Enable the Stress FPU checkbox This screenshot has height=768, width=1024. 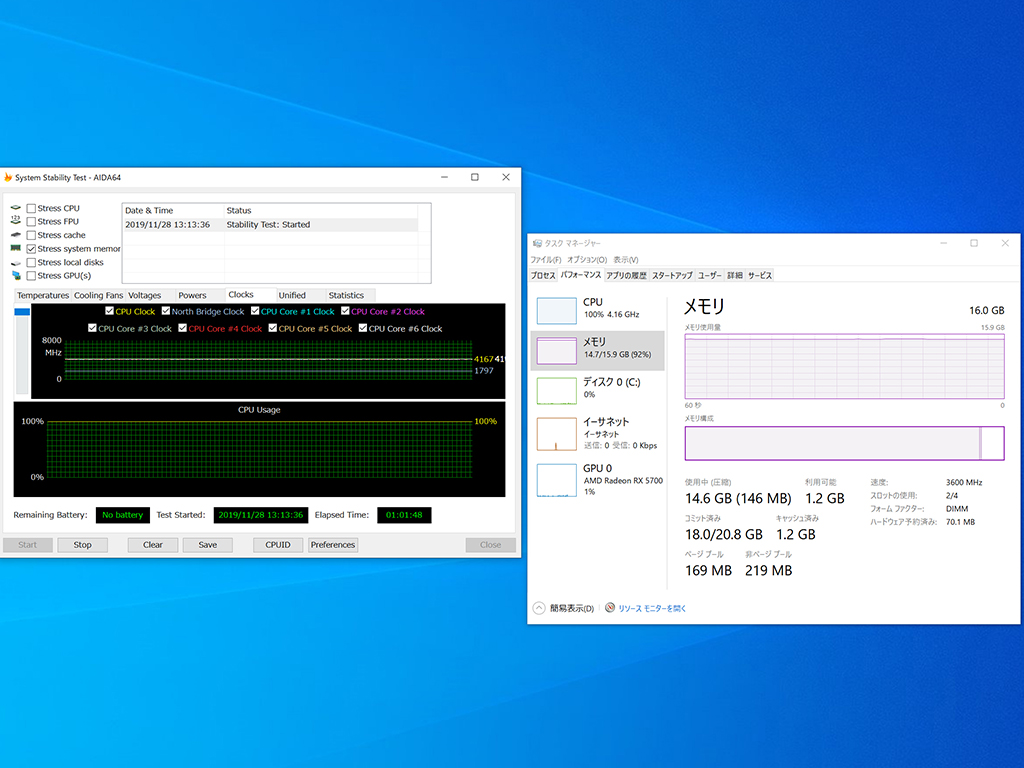click(x=31, y=221)
